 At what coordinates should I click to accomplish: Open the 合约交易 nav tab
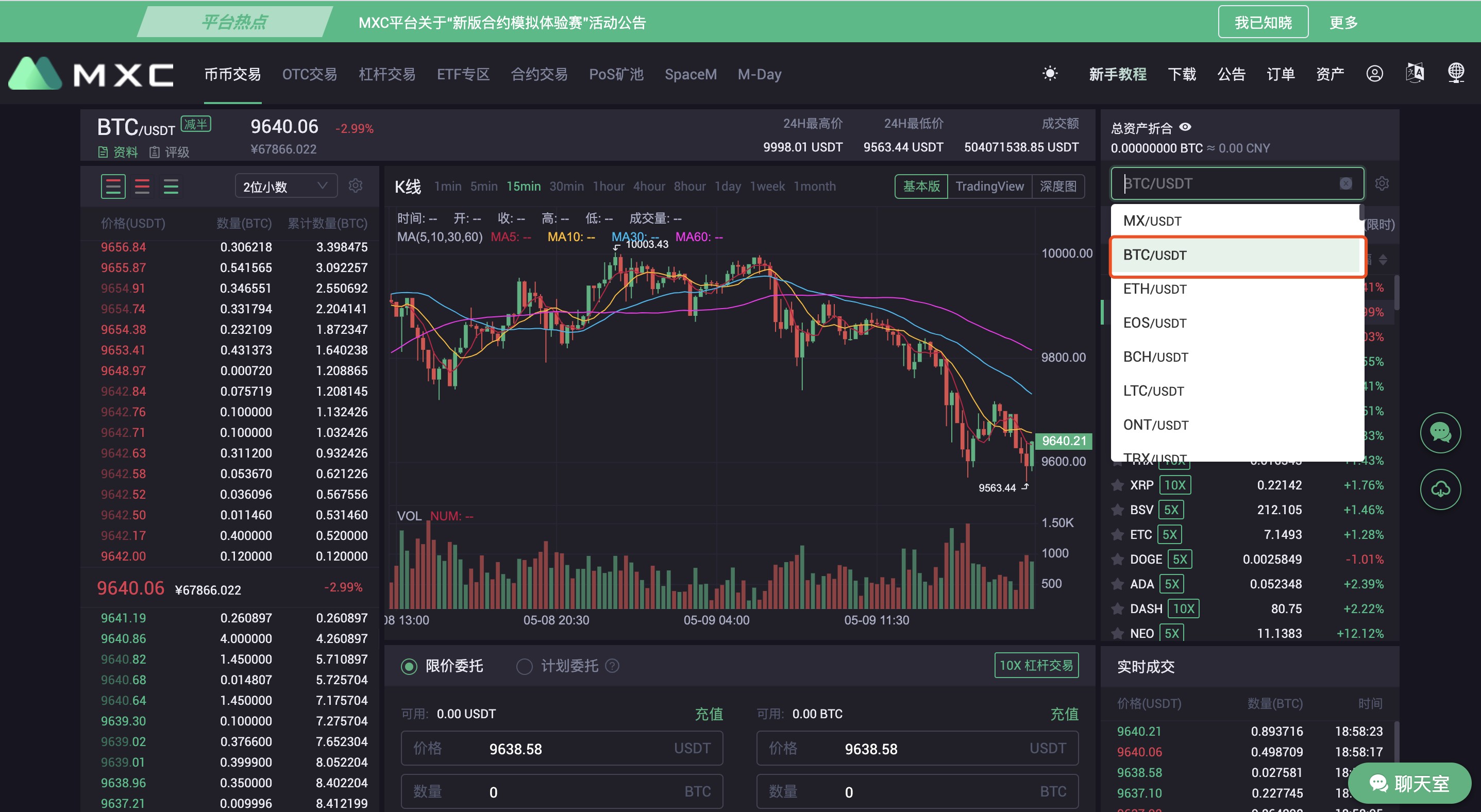pyautogui.click(x=540, y=74)
